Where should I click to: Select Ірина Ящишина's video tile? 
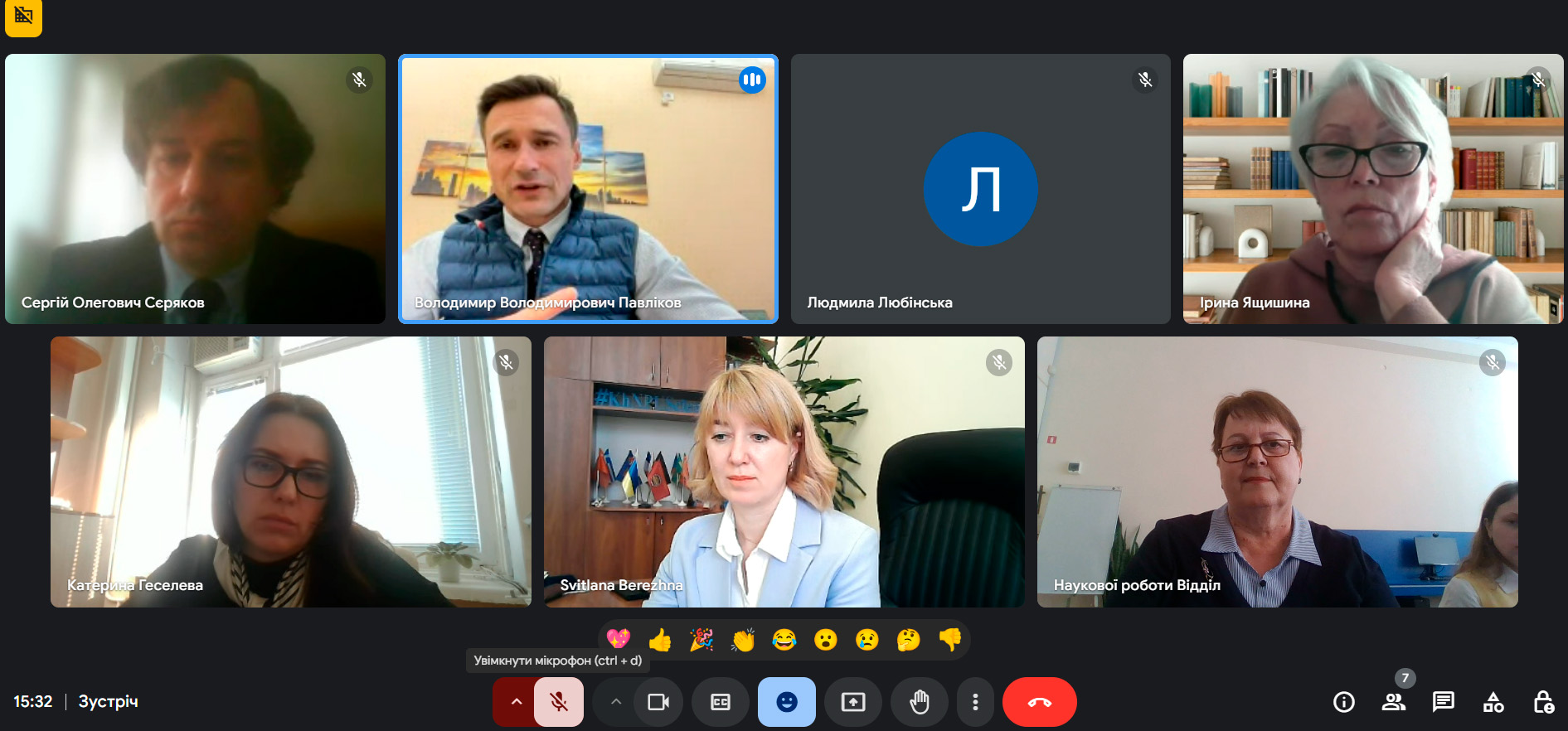[1372, 189]
